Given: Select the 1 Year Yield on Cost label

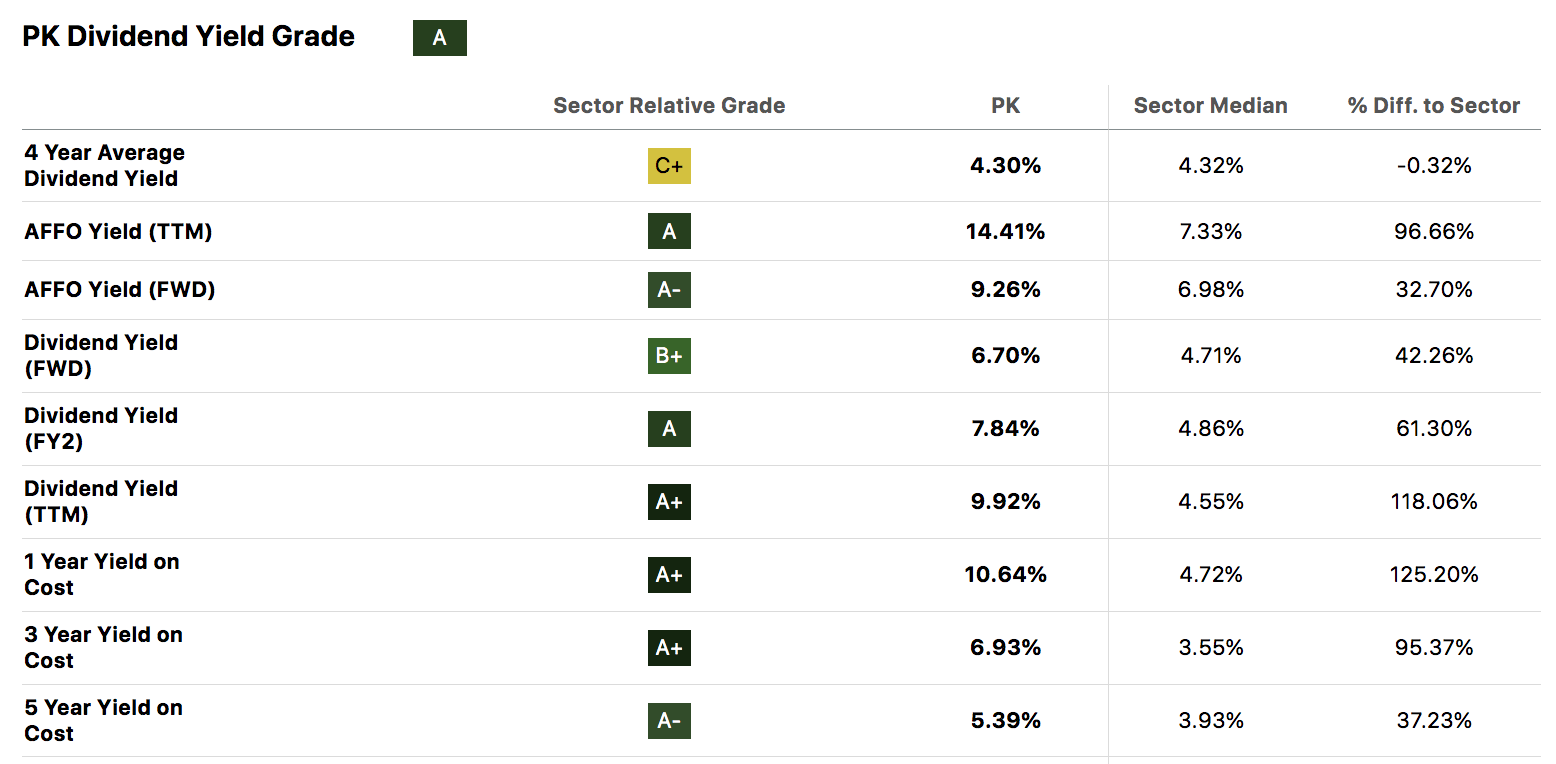Looking at the screenshot, I should [102, 575].
